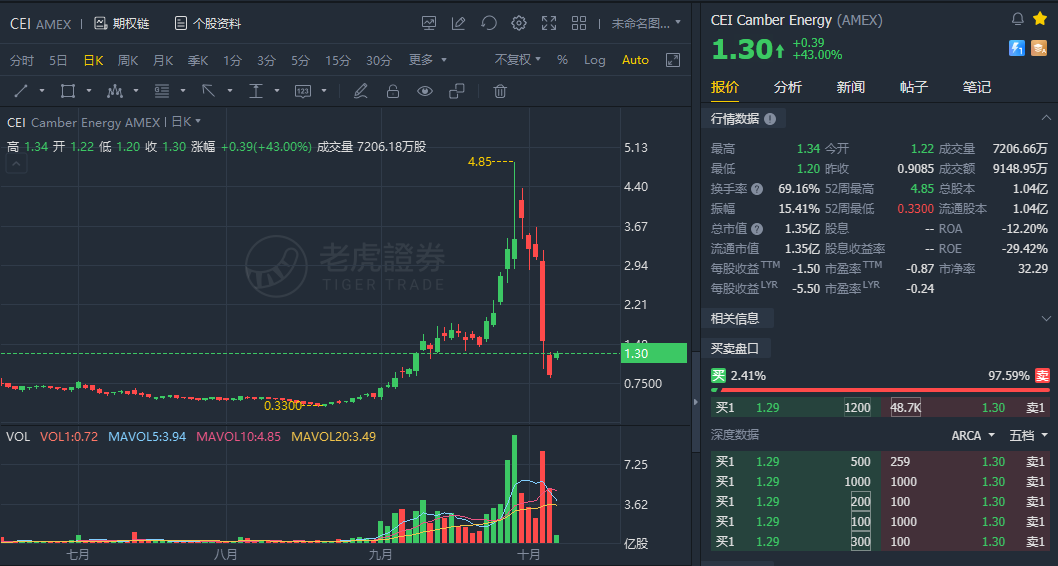
Task: Toggle drawings visibility eye icon
Action: click(x=424, y=91)
